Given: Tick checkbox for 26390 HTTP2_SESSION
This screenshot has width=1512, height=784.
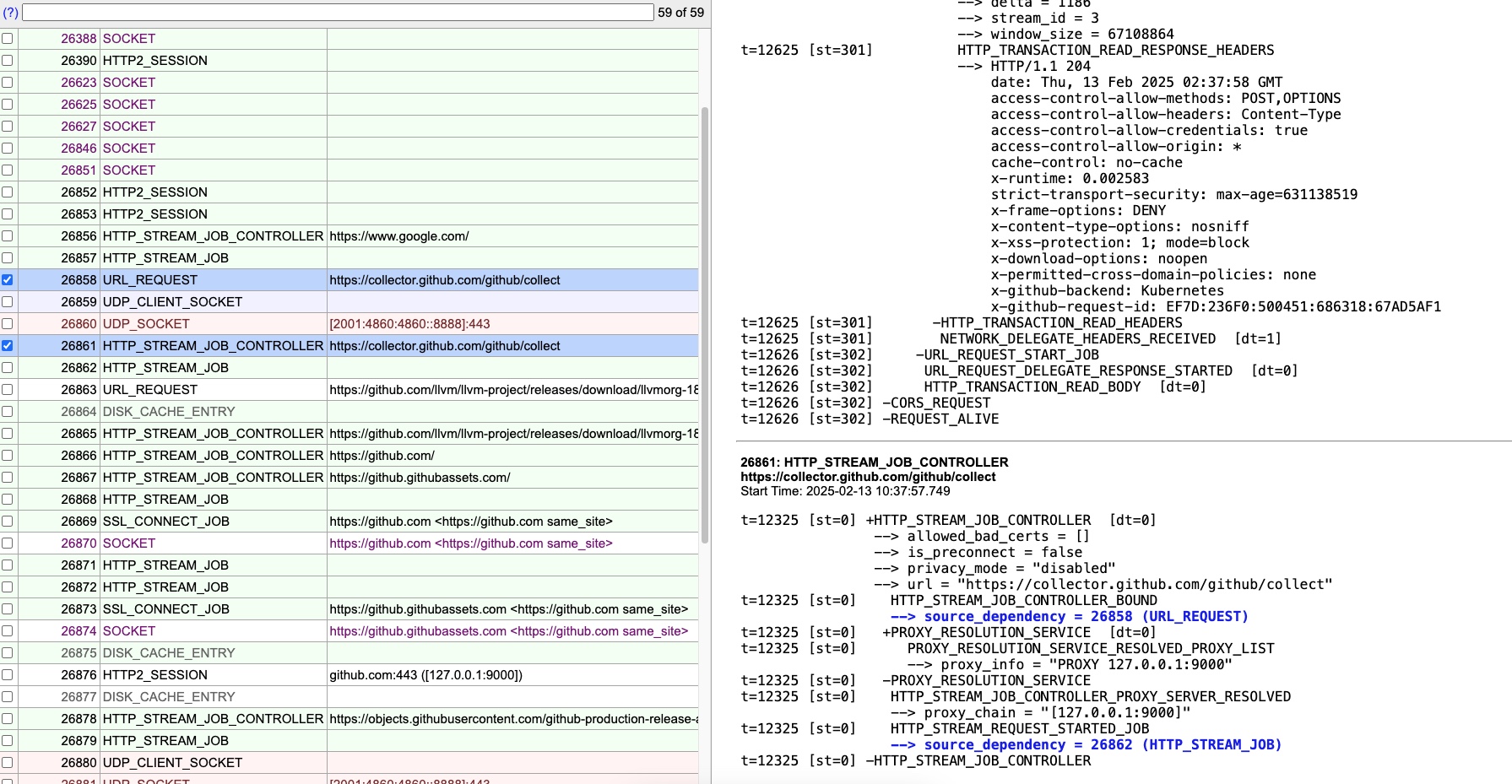Looking at the screenshot, I should 8,61.
